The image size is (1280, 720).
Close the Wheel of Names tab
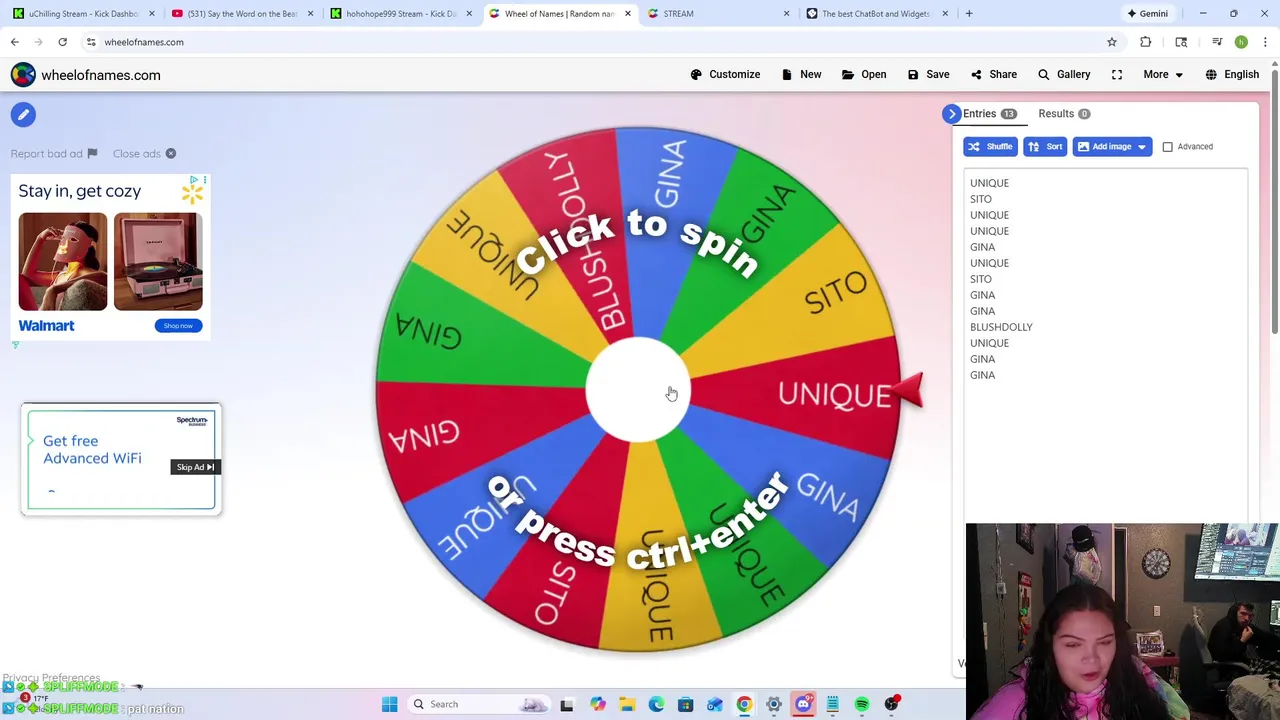point(627,14)
